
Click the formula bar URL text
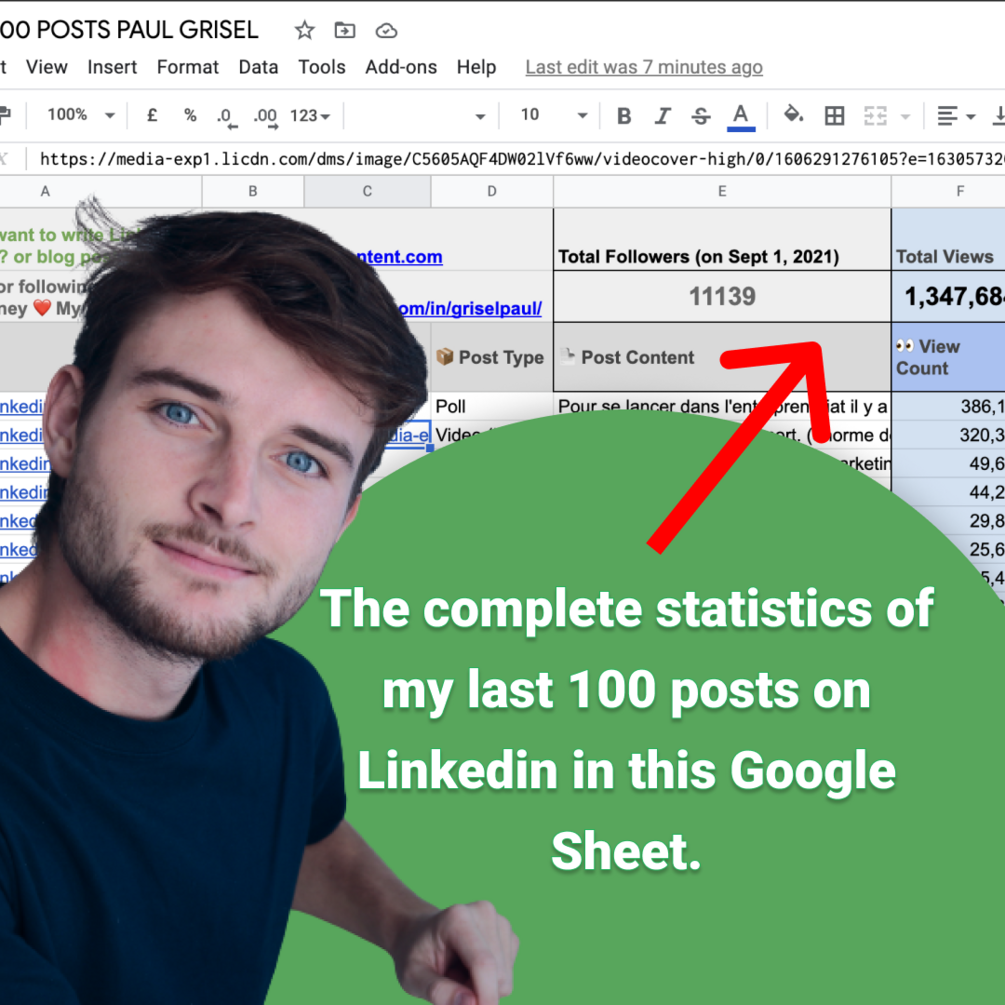click(x=522, y=159)
